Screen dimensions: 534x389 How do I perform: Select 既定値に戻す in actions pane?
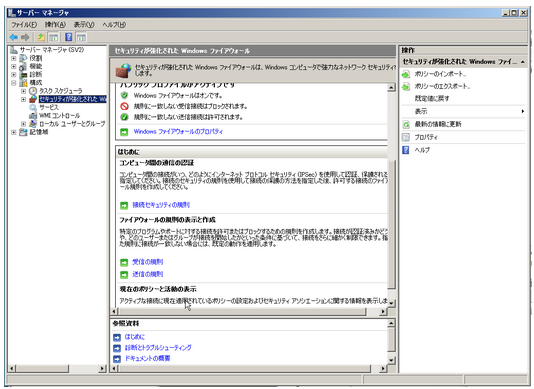pyautogui.click(x=431, y=99)
